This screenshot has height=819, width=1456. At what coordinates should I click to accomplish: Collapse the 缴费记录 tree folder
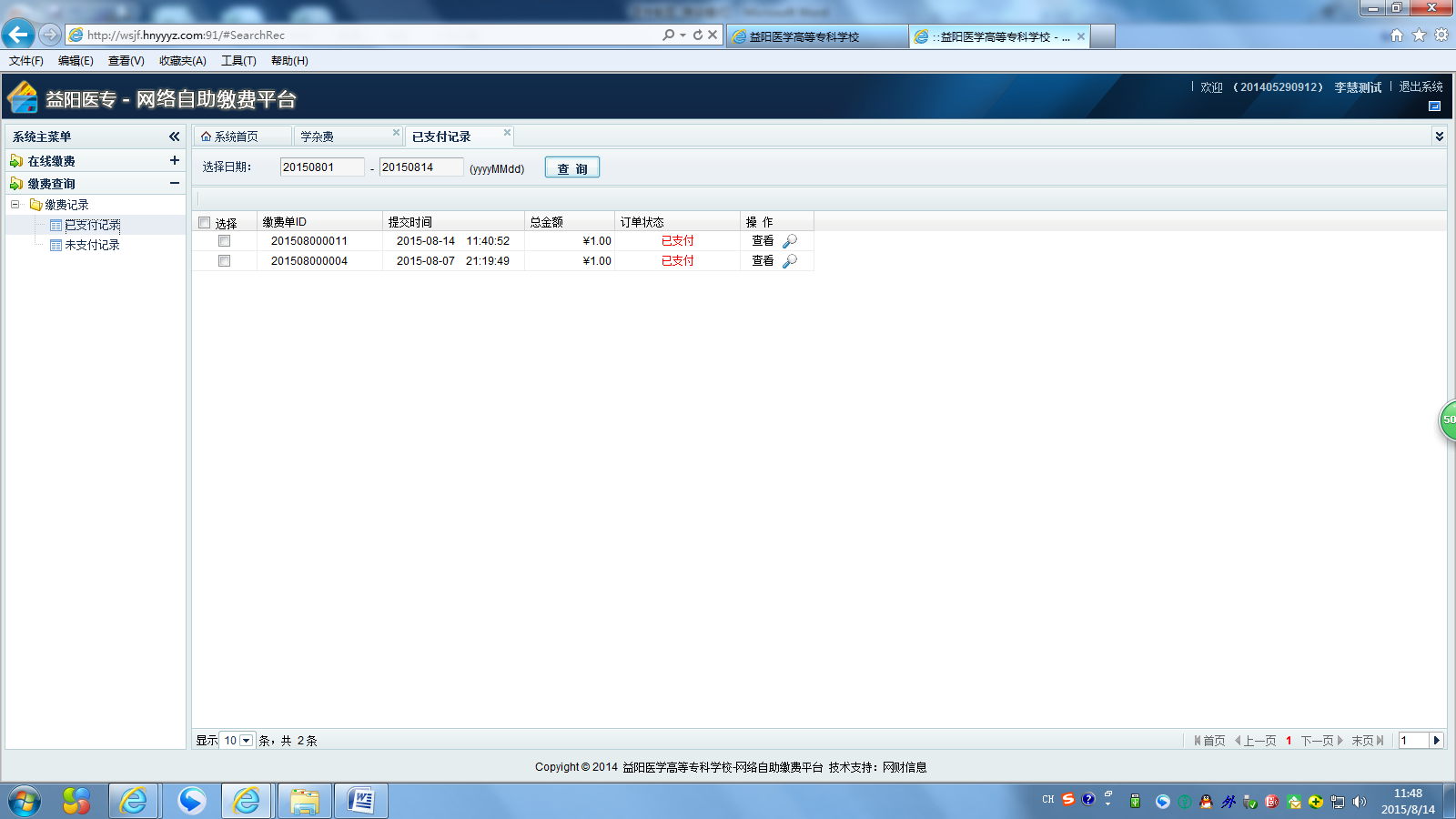15,205
